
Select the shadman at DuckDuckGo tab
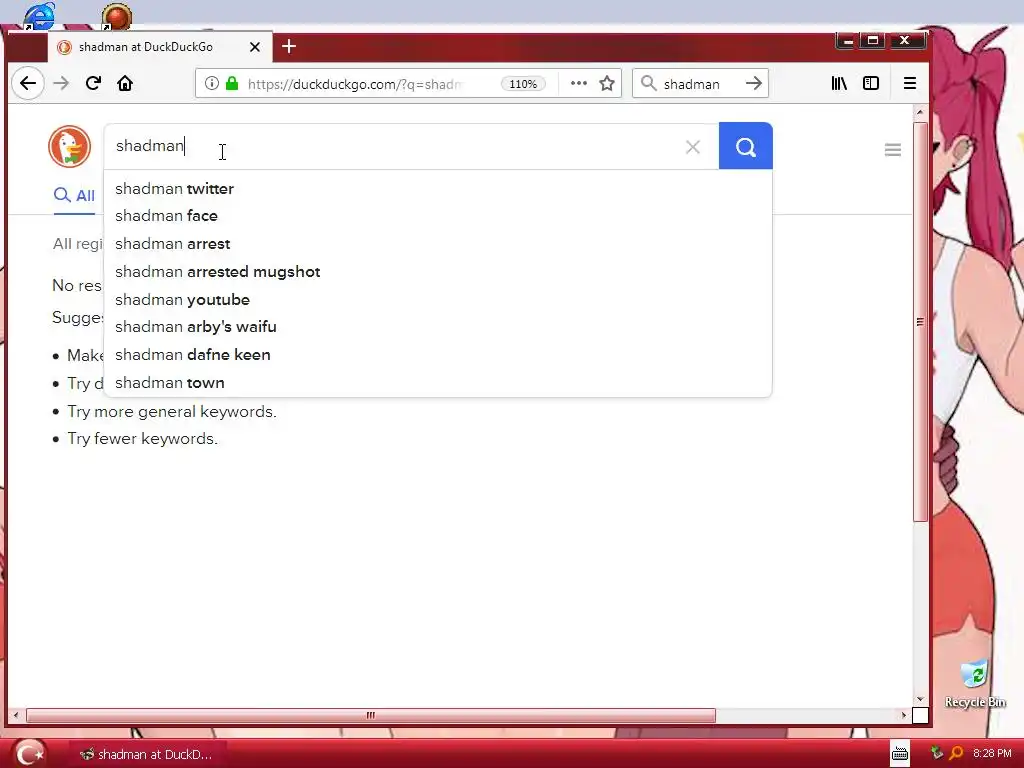[160, 47]
